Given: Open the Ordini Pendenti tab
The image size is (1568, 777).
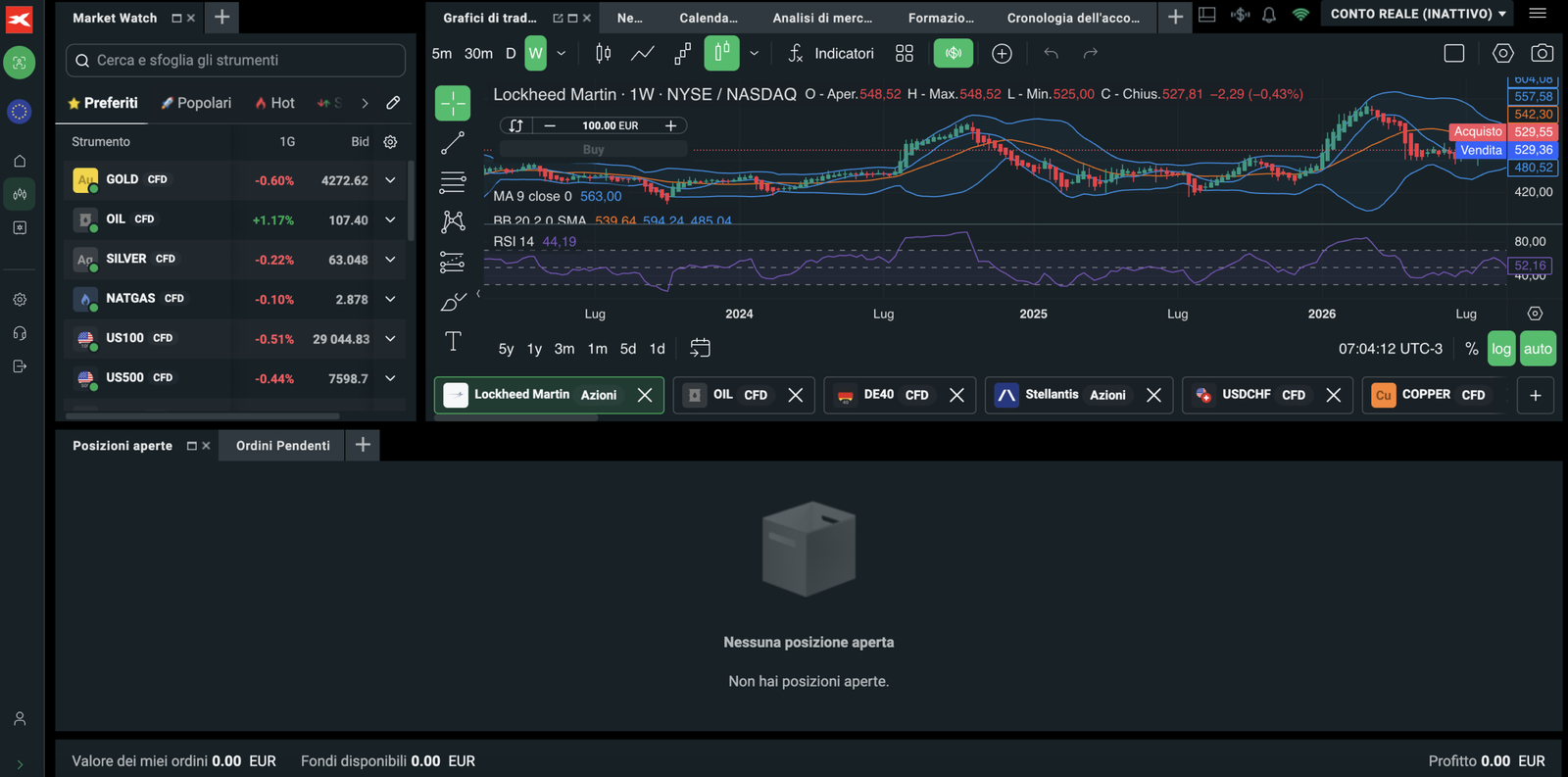Looking at the screenshot, I should [x=282, y=446].
